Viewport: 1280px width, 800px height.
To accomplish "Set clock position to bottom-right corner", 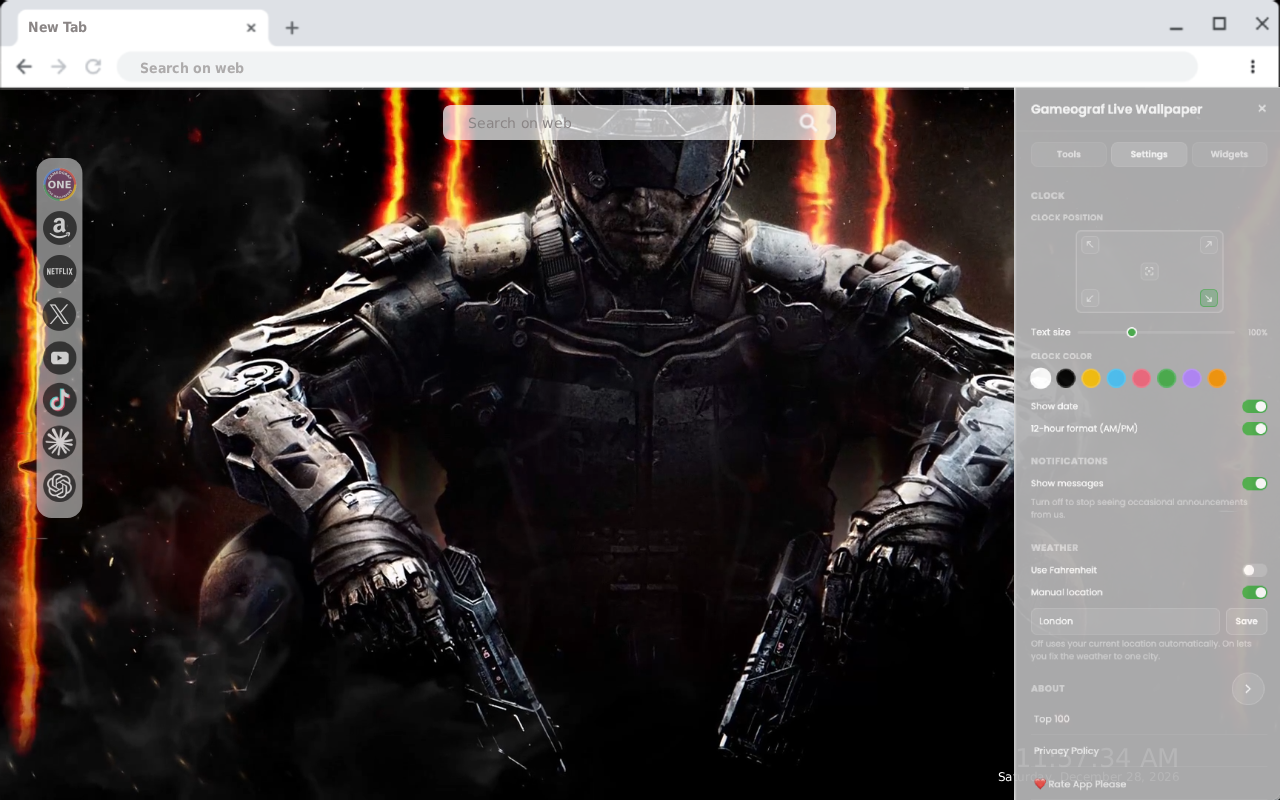I will click(x=1209, y=298).
